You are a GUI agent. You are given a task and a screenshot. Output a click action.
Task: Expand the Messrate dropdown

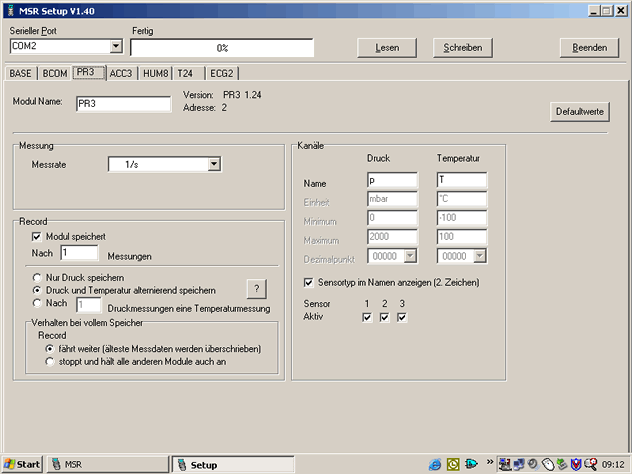213,165
